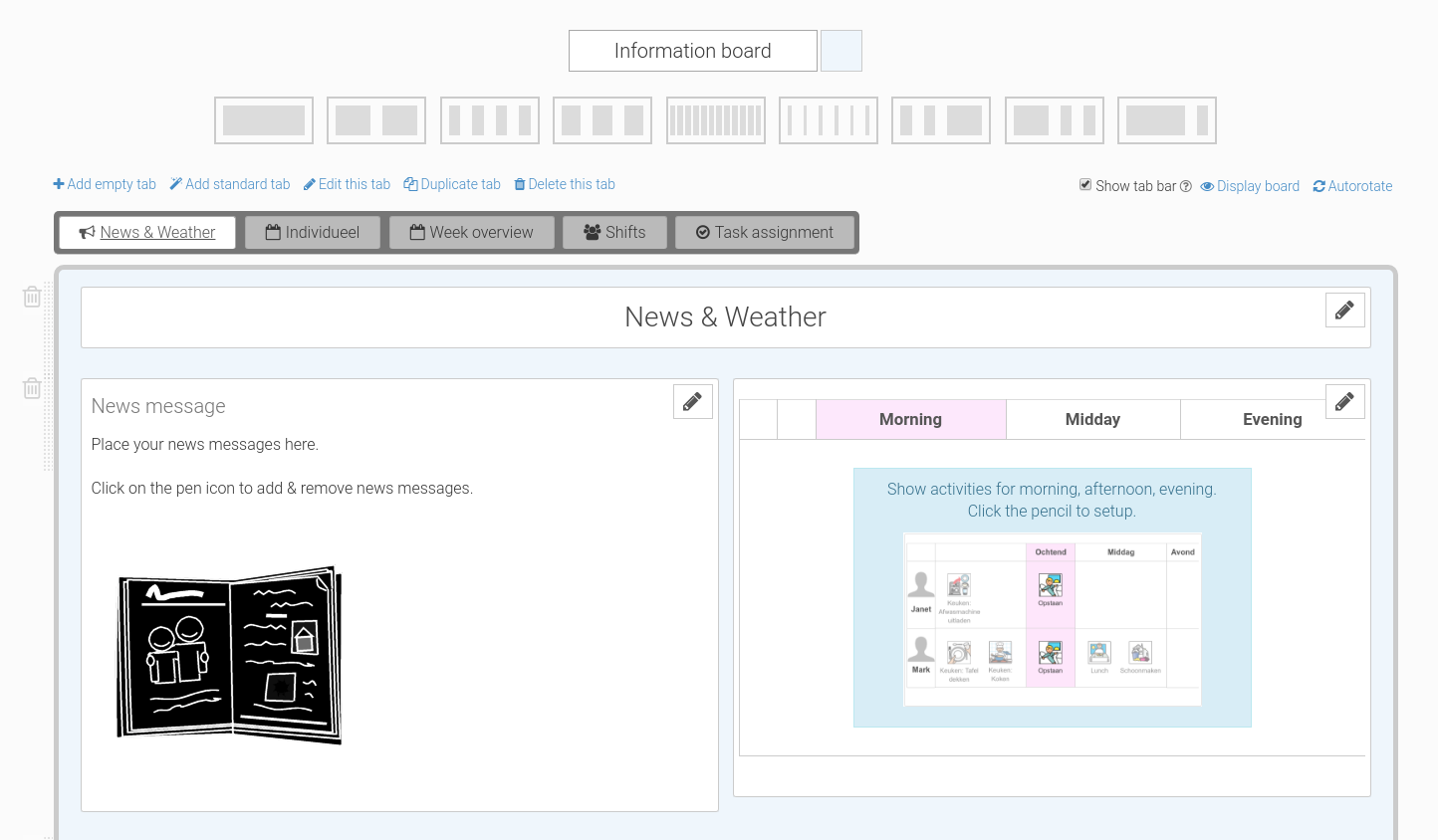This screenshot has height=840, width=1438.
Task: Edit the Morning Midday Evening activity block
Action: pos(1344,401)
